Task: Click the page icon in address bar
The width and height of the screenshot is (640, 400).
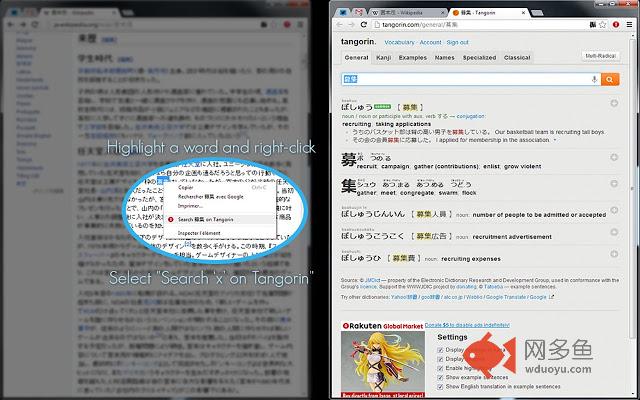Action: tap(377, 25)
